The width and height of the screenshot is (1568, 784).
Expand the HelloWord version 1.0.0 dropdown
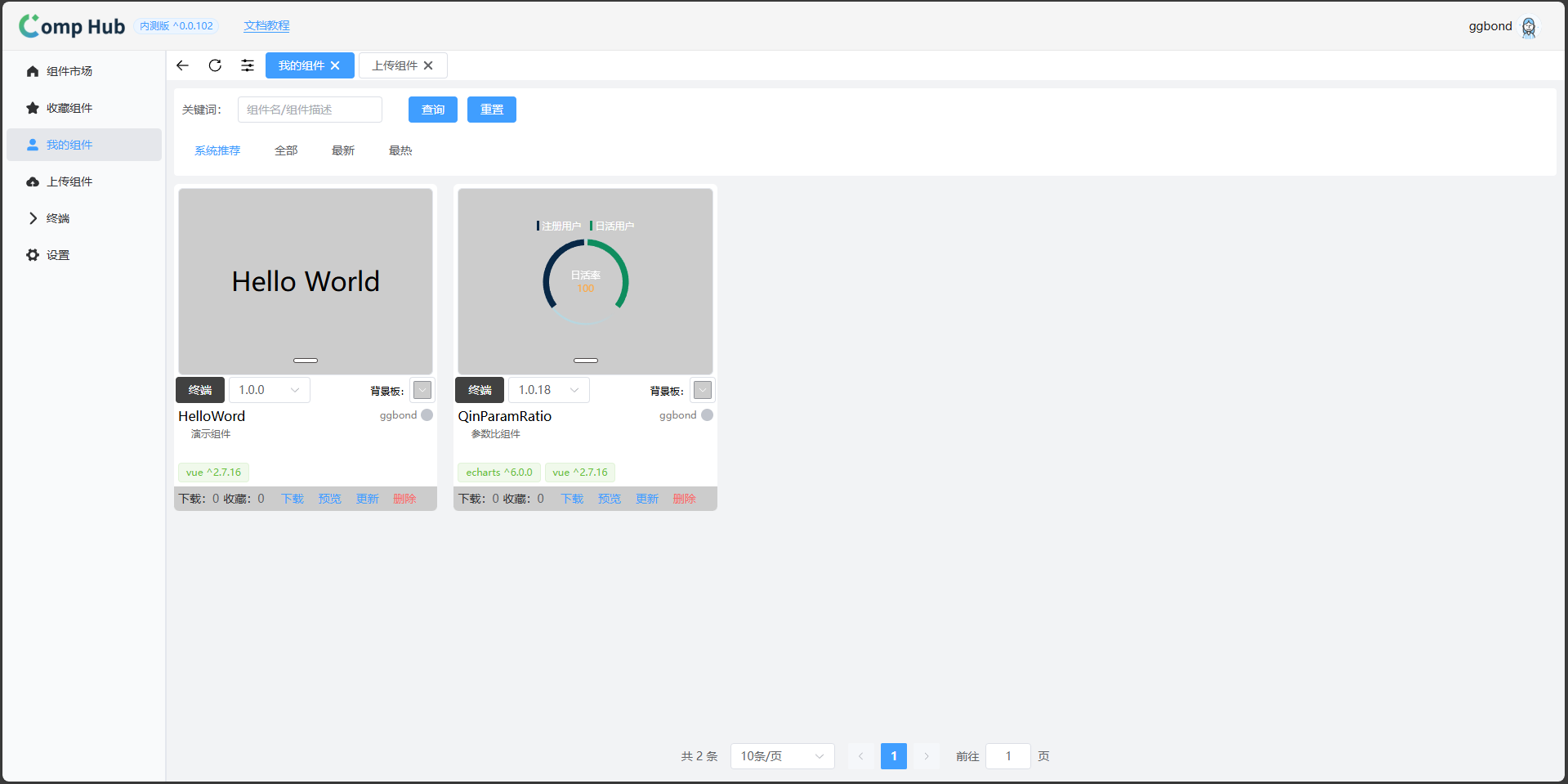tap(269, 390)
